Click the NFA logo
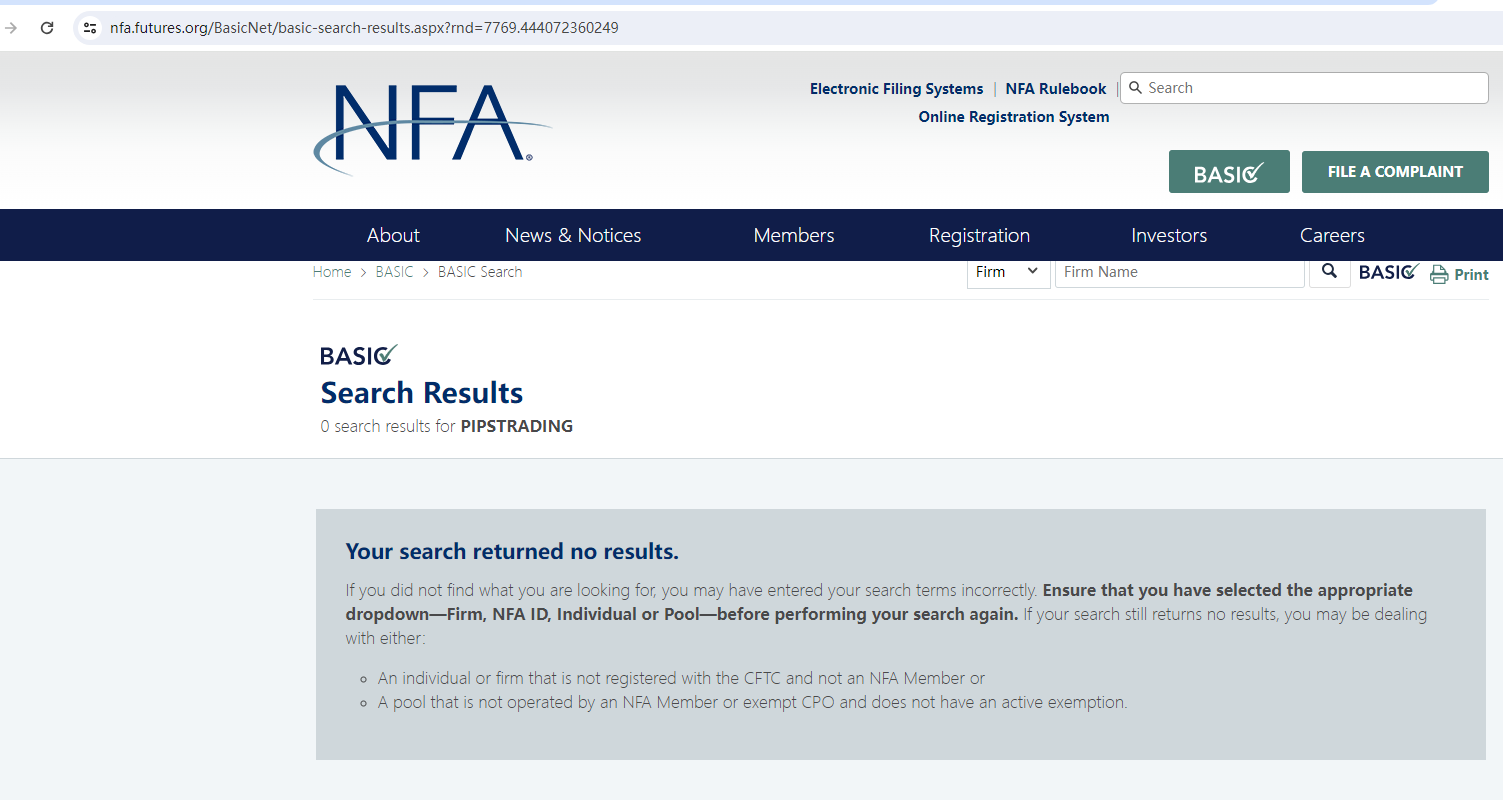Image resolution: width=1503 pixels, height=800 pixels. click(x=430, y=127)
